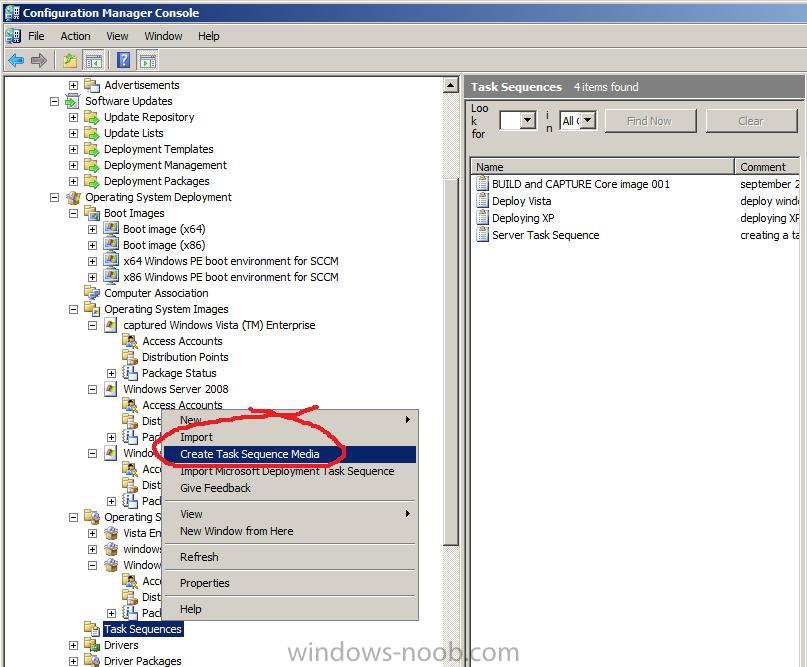The image size is (807, 667).
Task: Collapse the Windows Server 2008 node
Action: (x=93, y=390)
